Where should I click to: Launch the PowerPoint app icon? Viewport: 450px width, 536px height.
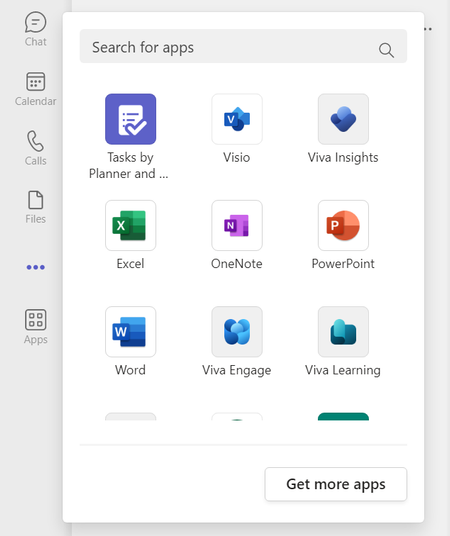343,225
